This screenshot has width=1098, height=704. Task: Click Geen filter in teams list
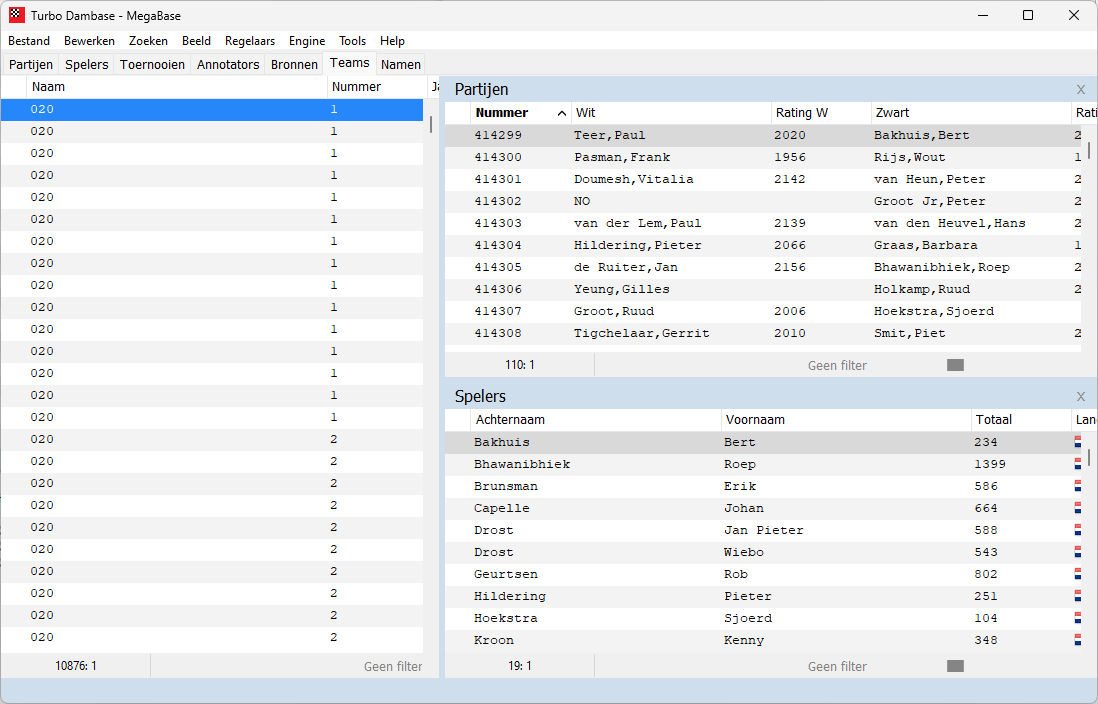click(x=393, y=667)
